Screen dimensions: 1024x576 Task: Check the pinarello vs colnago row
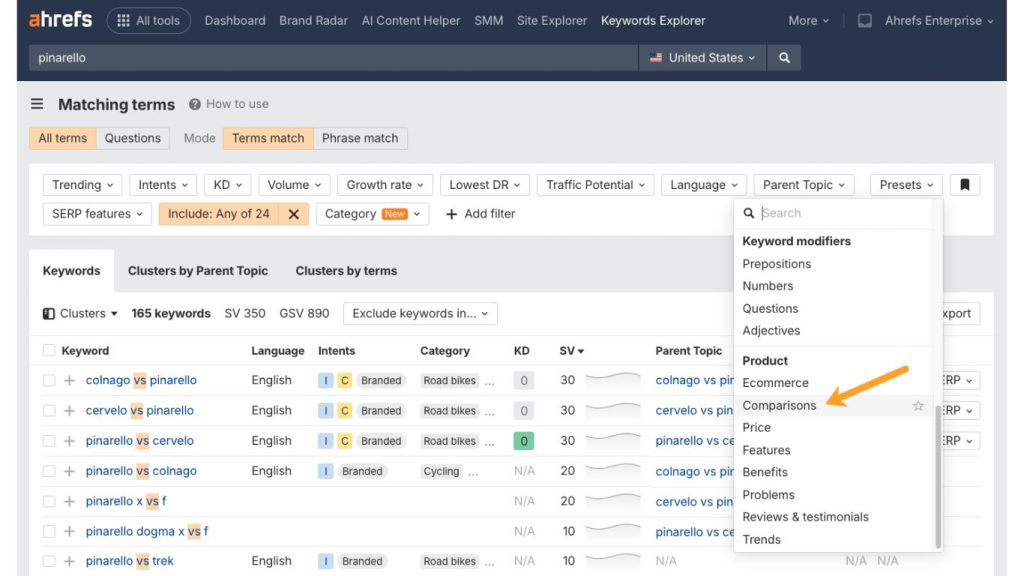[x=49, y=471]
